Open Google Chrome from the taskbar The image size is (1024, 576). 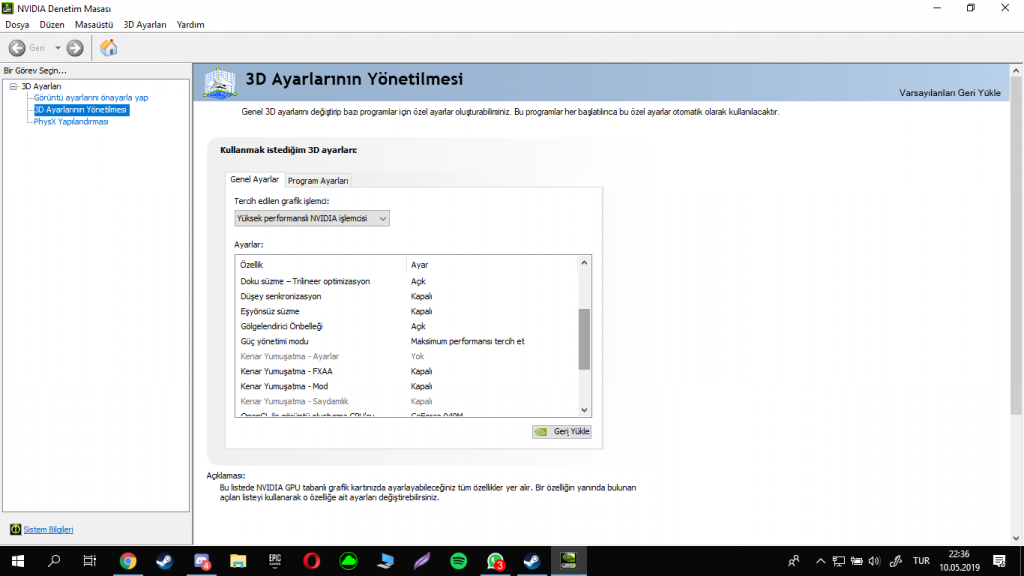128,561
